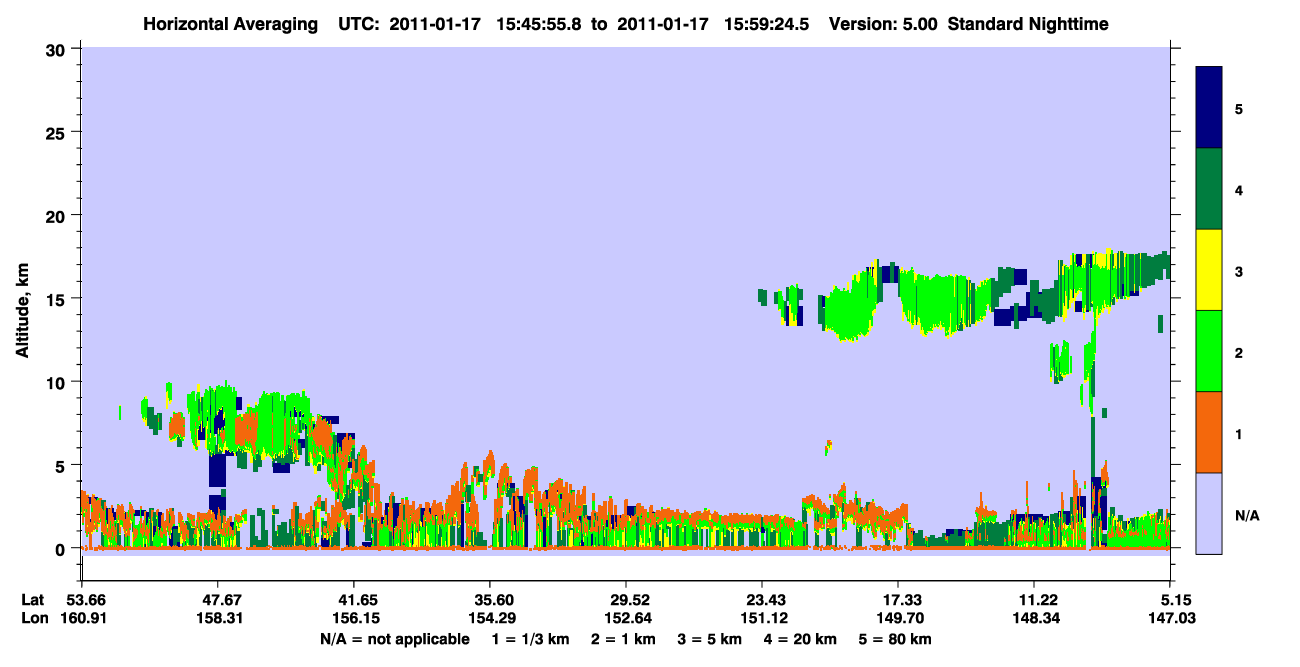Click the 'Lat' row label
The width and height of the screenshot is (1300, 667).
(32, 600)
